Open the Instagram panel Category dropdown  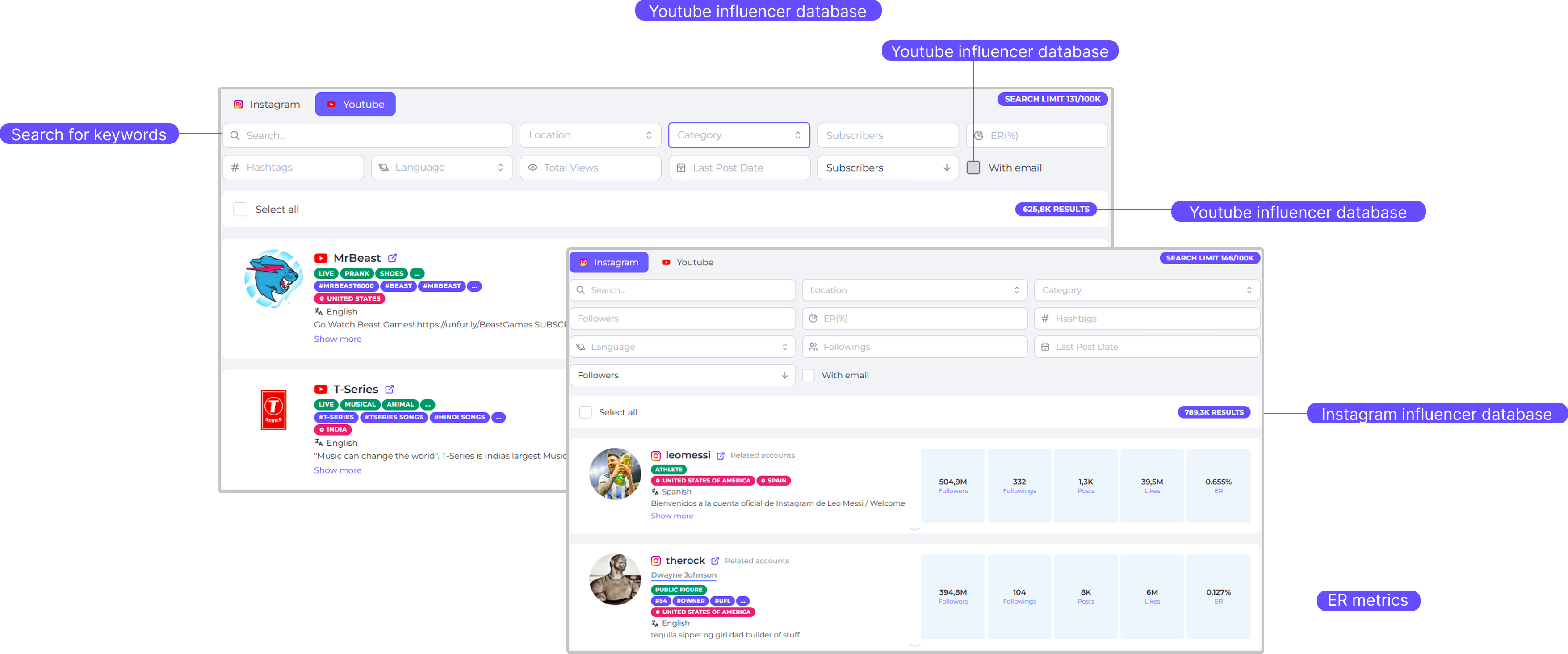1147,290
